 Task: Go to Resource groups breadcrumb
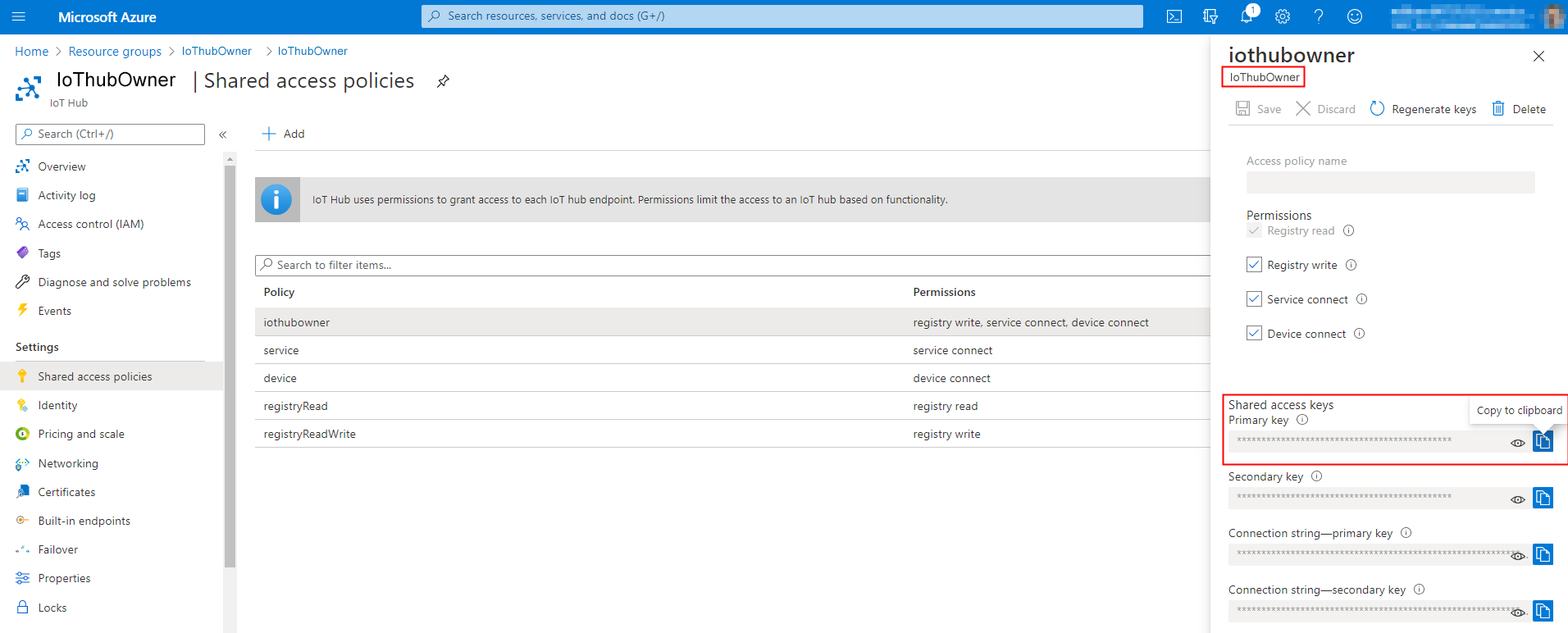pos(115,51)
